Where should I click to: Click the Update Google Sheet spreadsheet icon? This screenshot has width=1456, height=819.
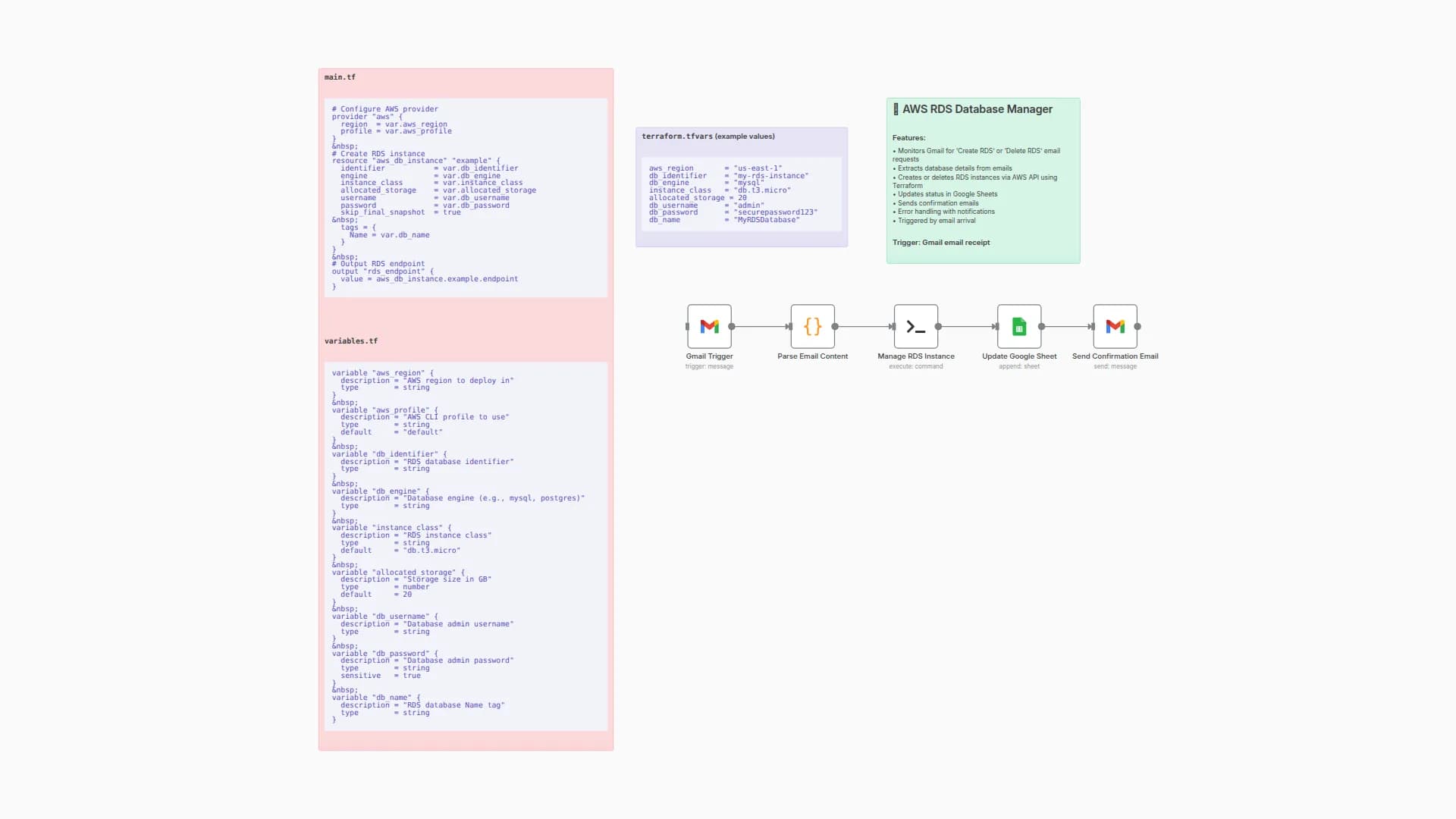coord(1019,326)
